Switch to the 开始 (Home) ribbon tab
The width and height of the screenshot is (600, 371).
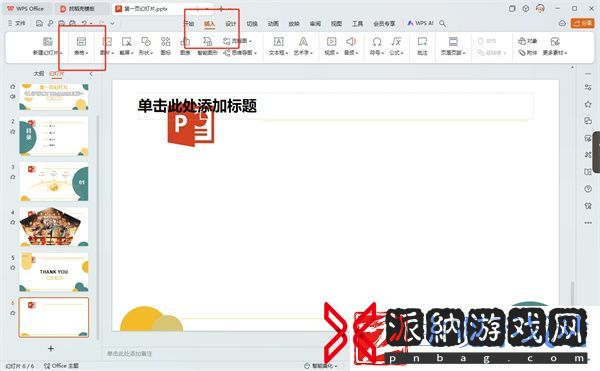189,23
